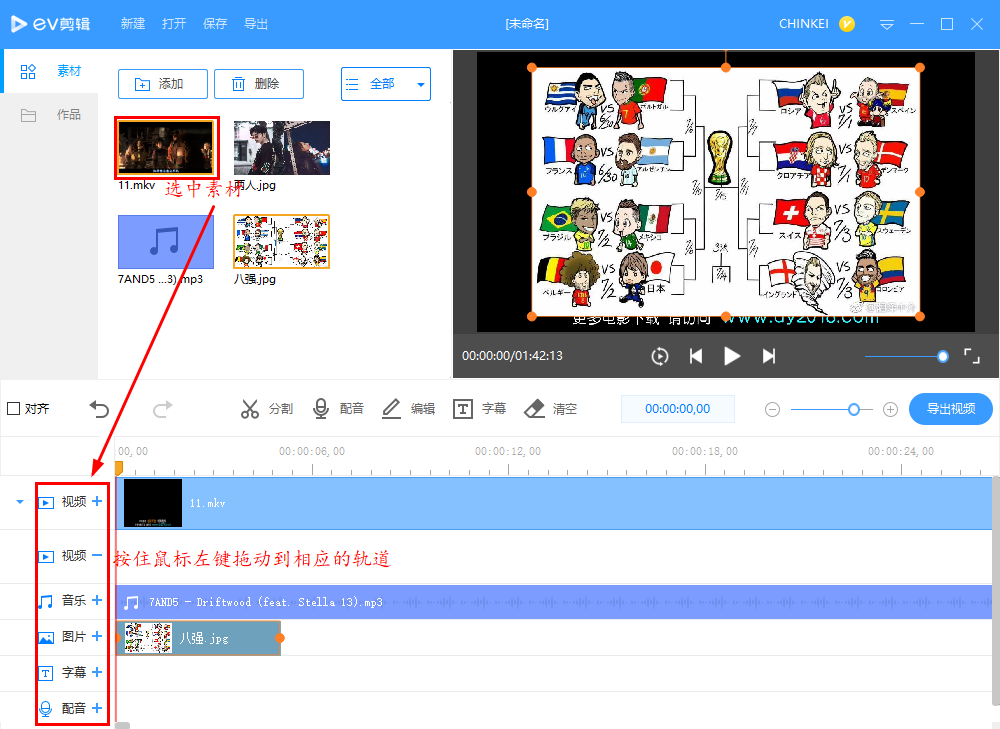Click the 保存 menu item

tap(215, 24)
